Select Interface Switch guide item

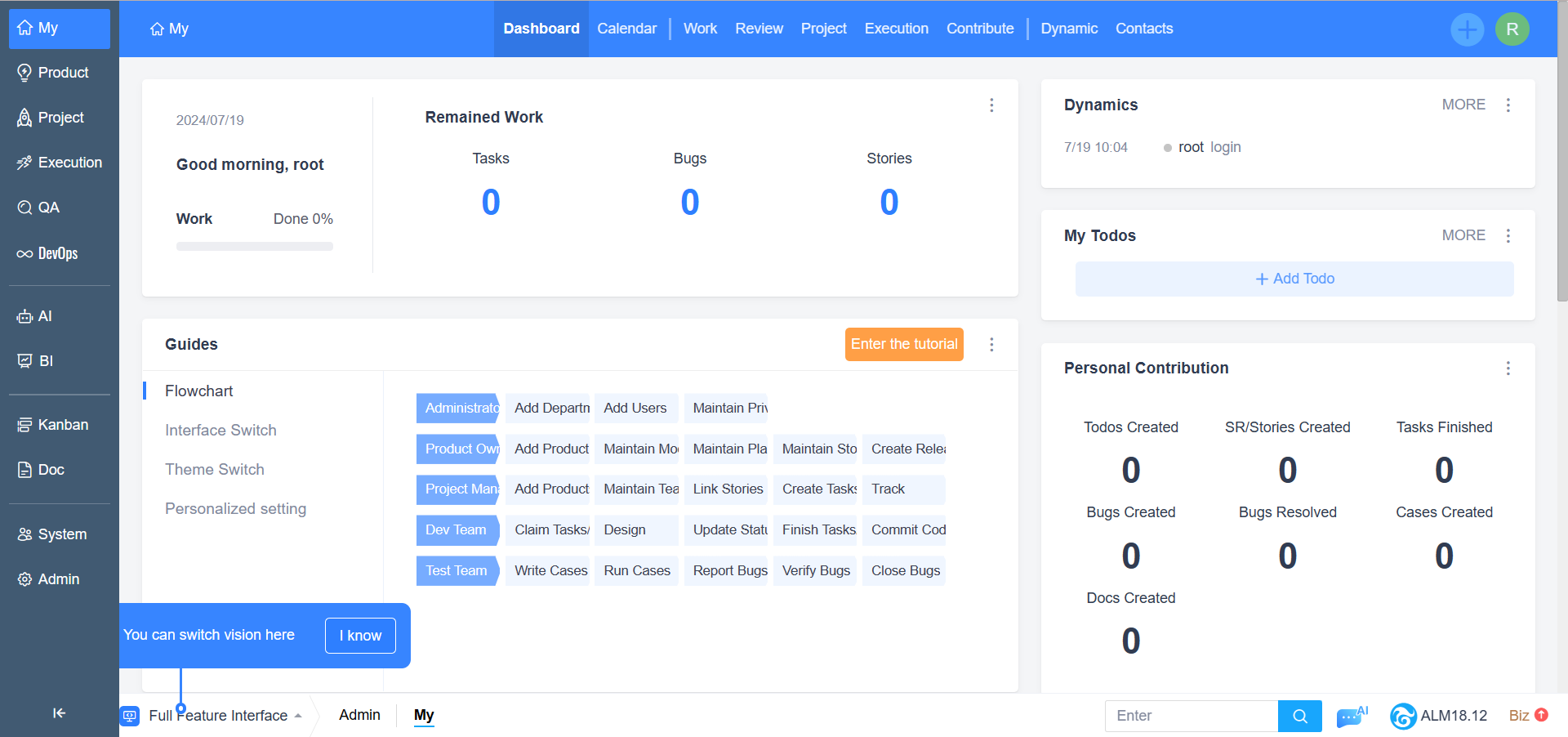tap(220, 431)
